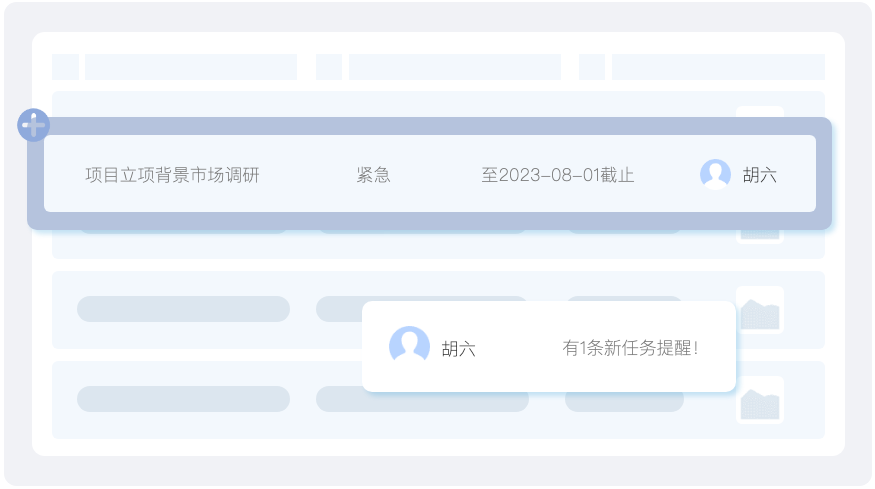This screenshot has width=875, height=489.
Task: Click the last wide header column bar
Action: [x=718, y=67]
